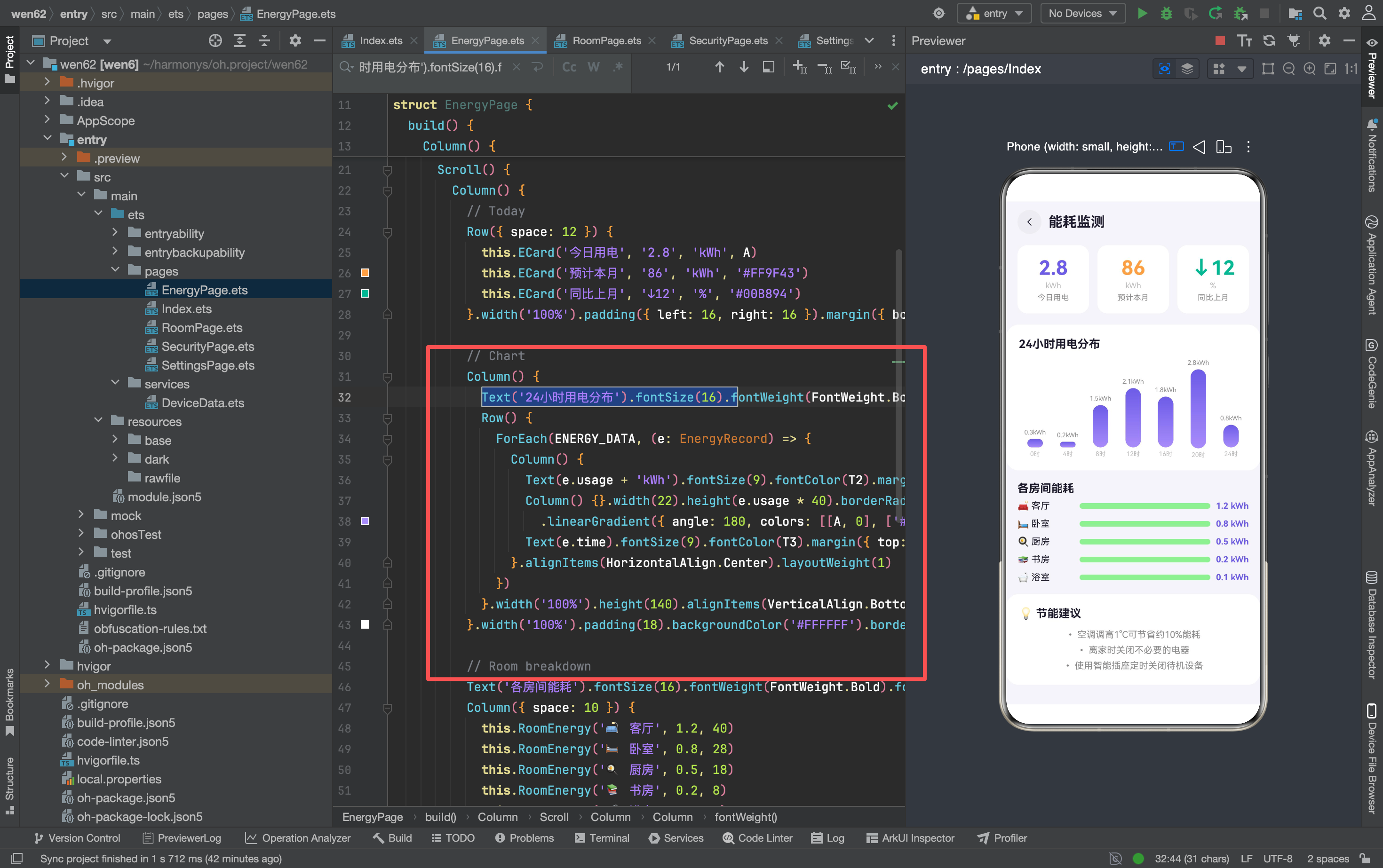Run the entry module with green play icon

pyautogui.click(x=1142, y=13)
